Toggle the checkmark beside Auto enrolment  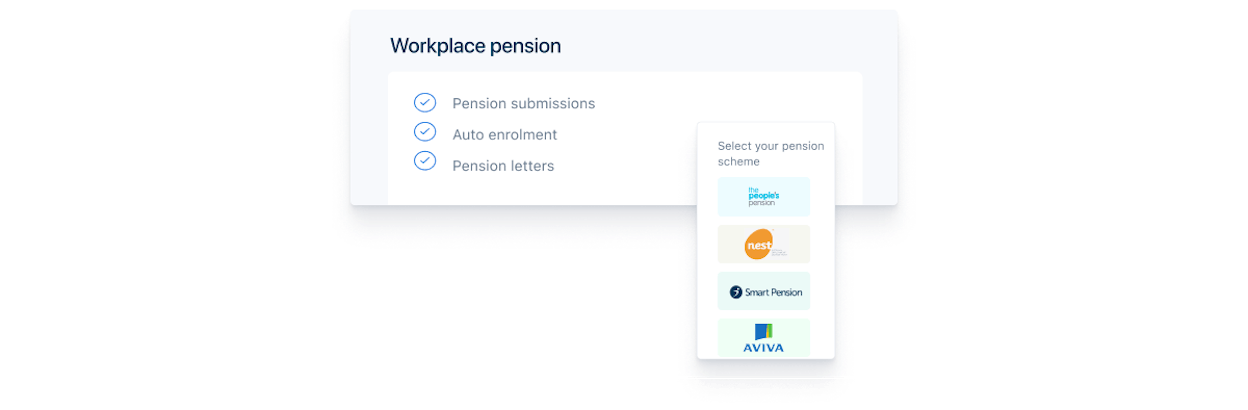[x=425, y=132]
